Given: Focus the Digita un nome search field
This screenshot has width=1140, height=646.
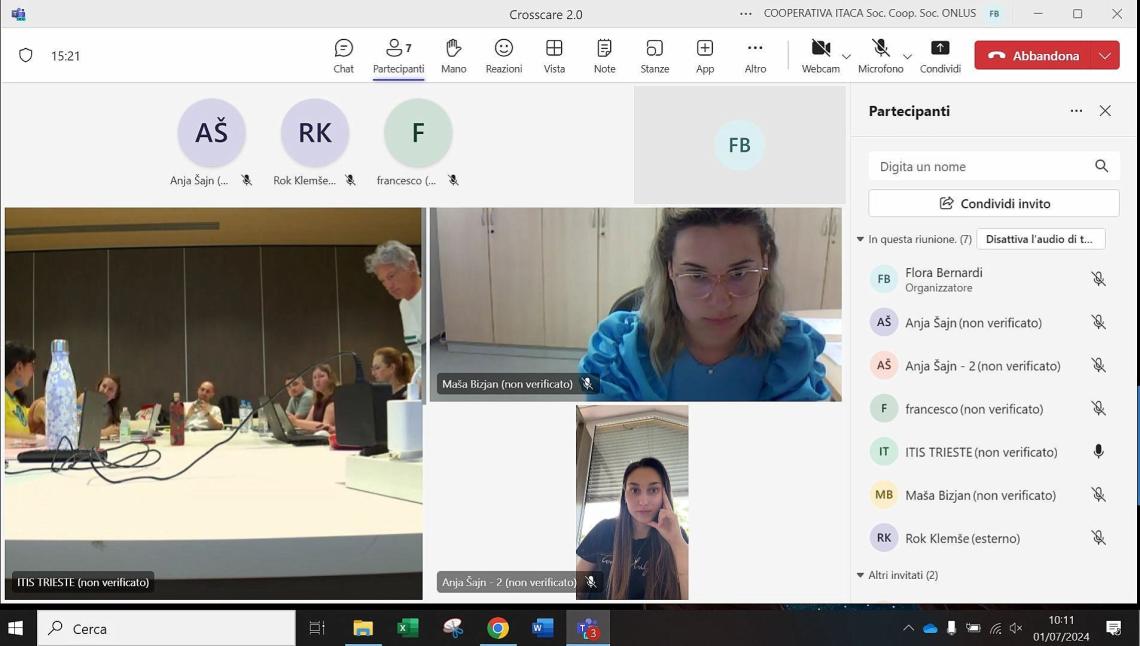Looking at the screenshot, I should [994, 166].
